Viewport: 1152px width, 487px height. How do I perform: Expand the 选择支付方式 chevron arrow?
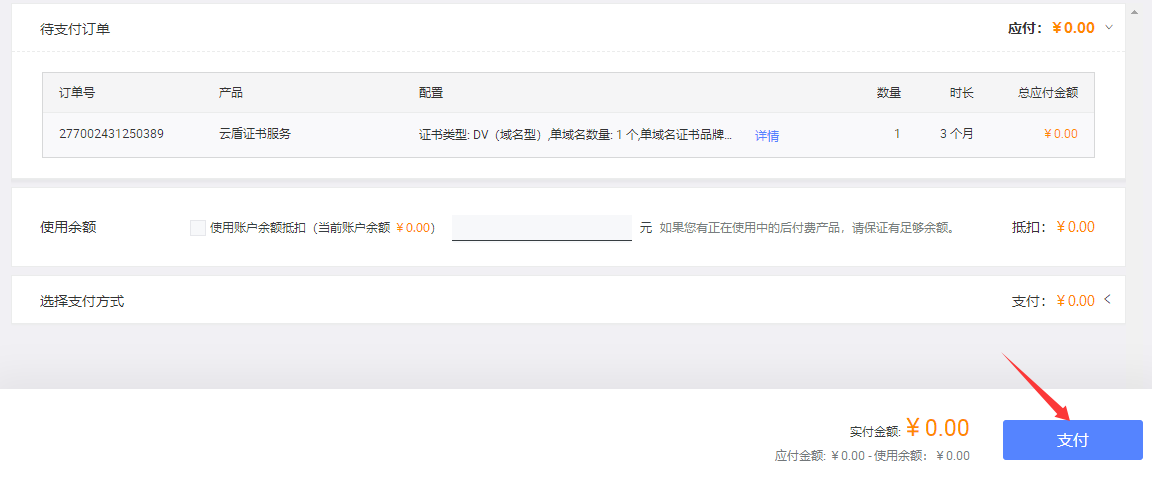(1108, 300)
